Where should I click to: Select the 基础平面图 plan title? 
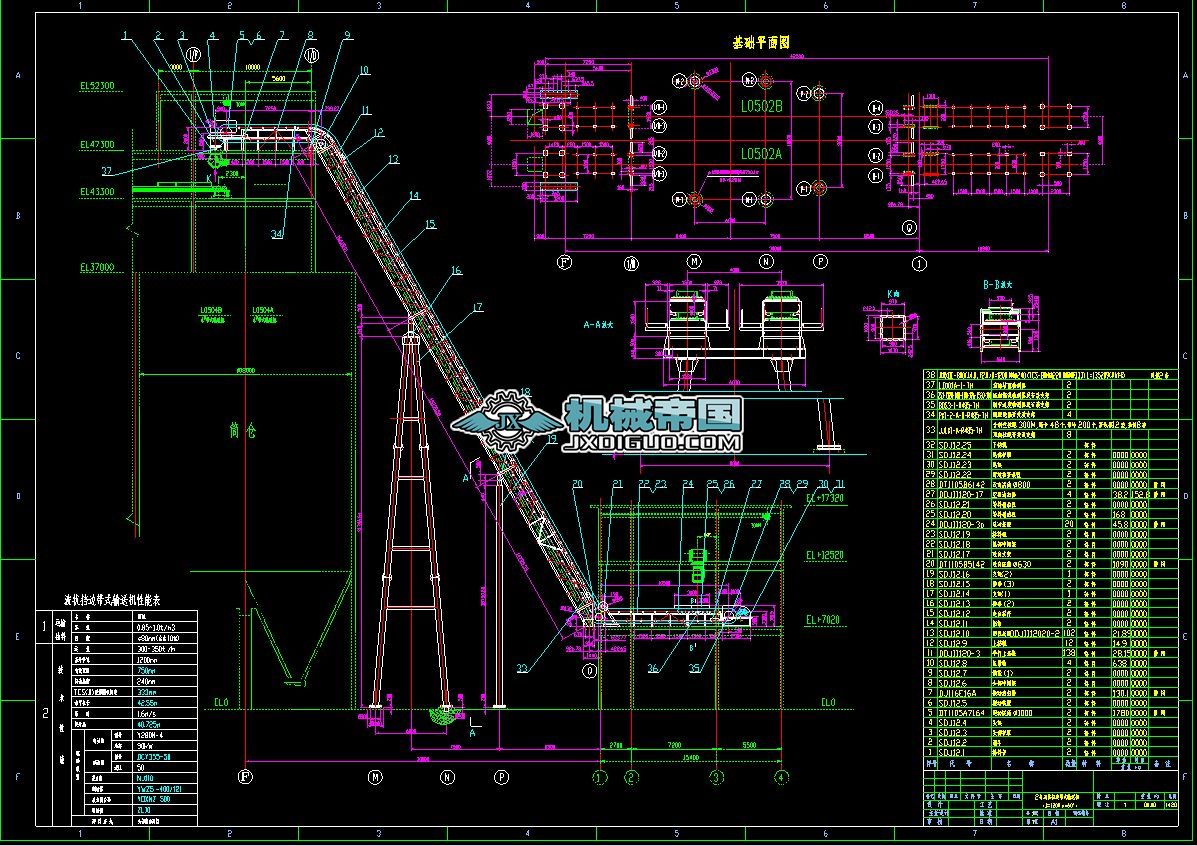pyautogui.click(x=761, y=43)
